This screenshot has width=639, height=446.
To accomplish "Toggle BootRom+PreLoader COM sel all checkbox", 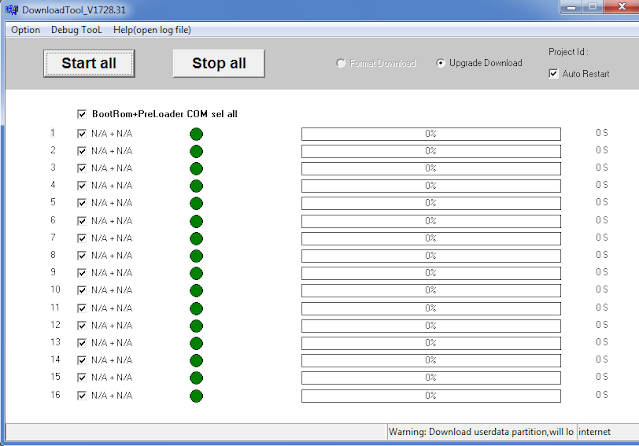I will point(82,114).
